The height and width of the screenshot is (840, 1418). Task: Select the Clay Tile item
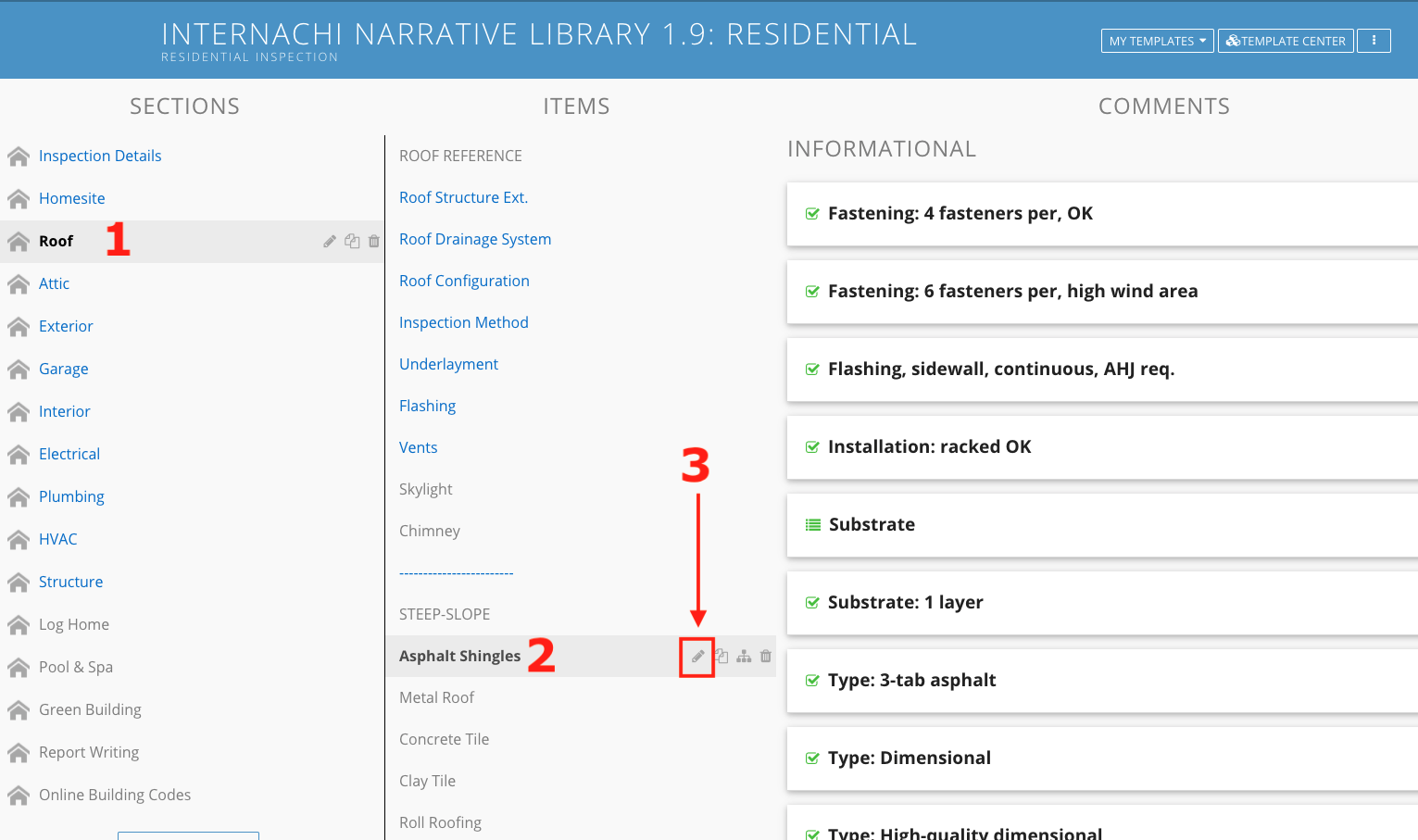pos(427,781)
